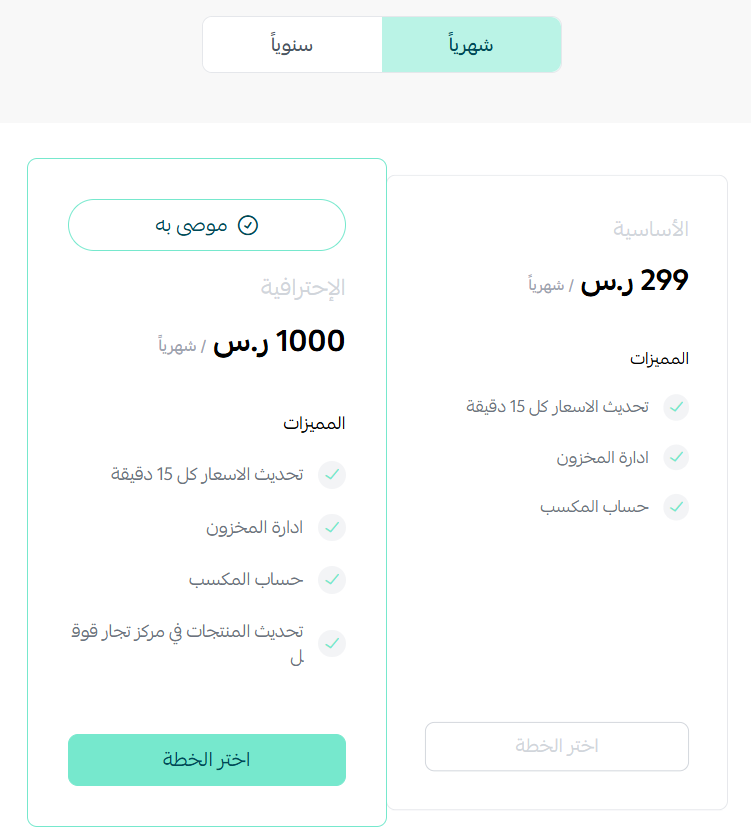Screen dimensions: 751x839
Task: Click the "موصى به" recommended badge
Action: (x=206, y=224)
